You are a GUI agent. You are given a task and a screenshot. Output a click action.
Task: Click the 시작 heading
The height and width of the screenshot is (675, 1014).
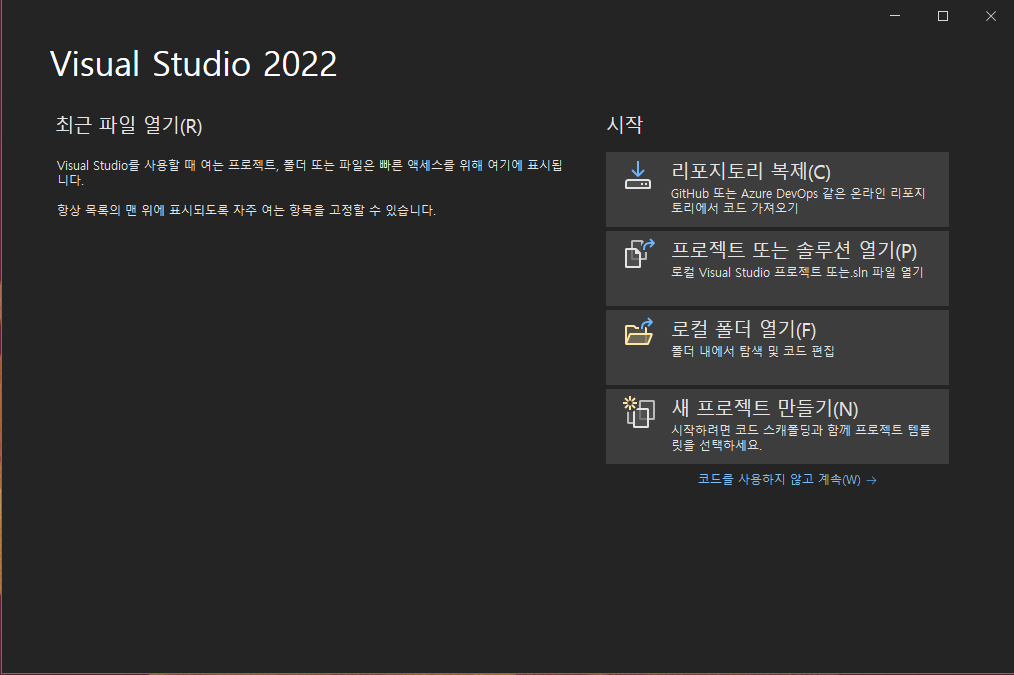(624, 124)
